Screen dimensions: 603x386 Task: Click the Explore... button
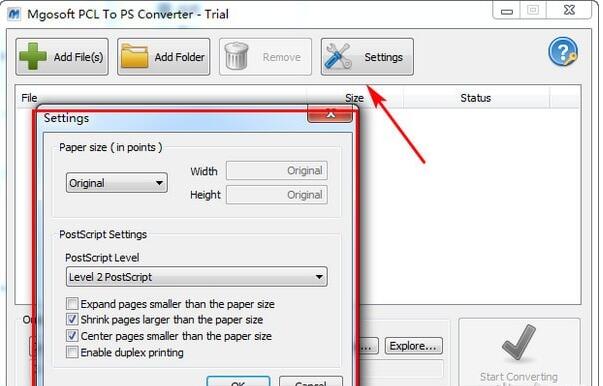coord(413,346)
